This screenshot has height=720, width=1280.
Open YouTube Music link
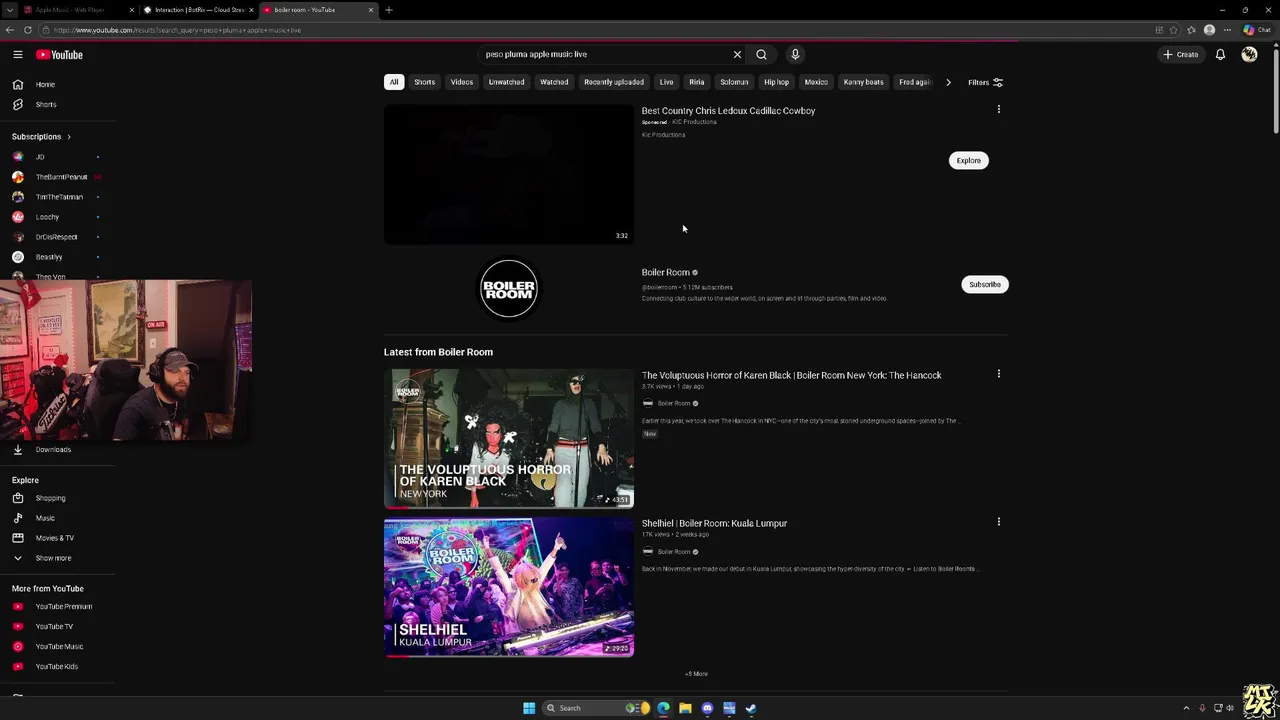tap(57, 647)
